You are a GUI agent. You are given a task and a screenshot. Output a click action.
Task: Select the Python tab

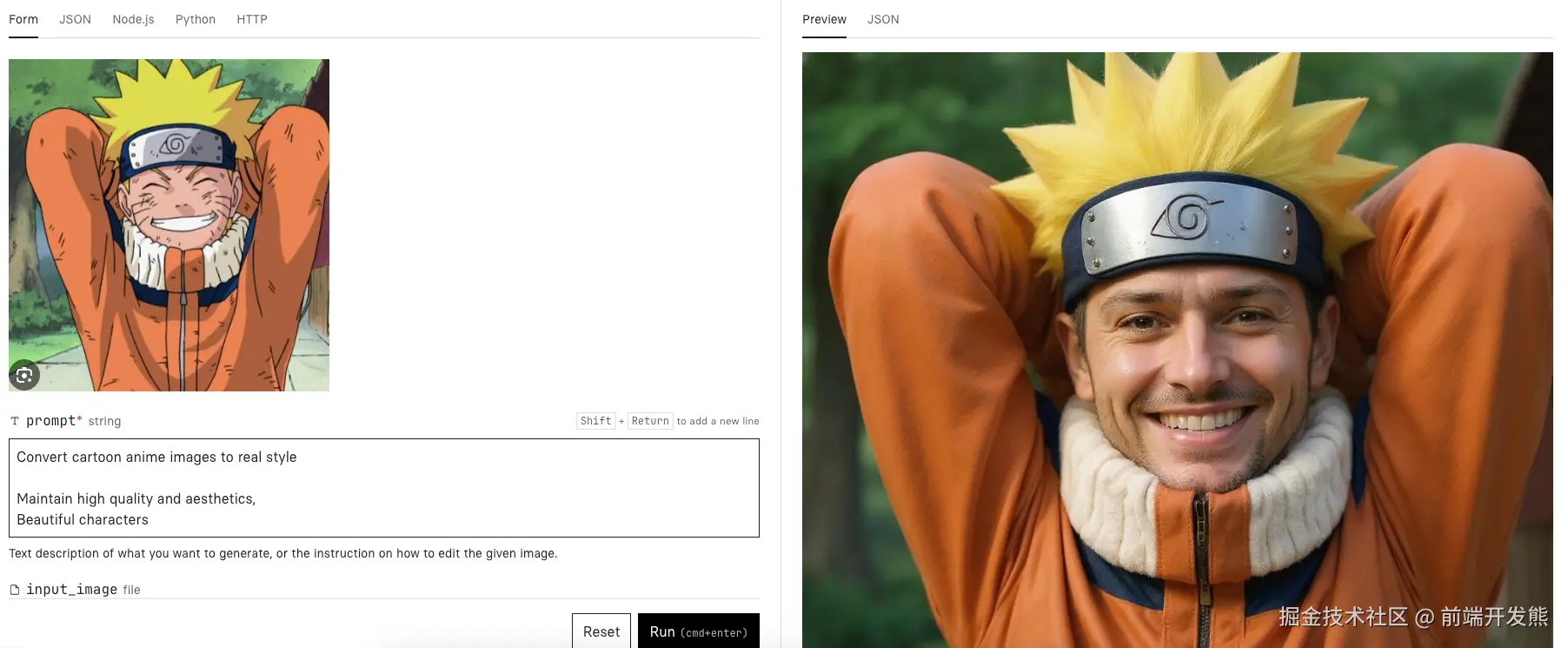pyautogui.click(x=196, y=19)
